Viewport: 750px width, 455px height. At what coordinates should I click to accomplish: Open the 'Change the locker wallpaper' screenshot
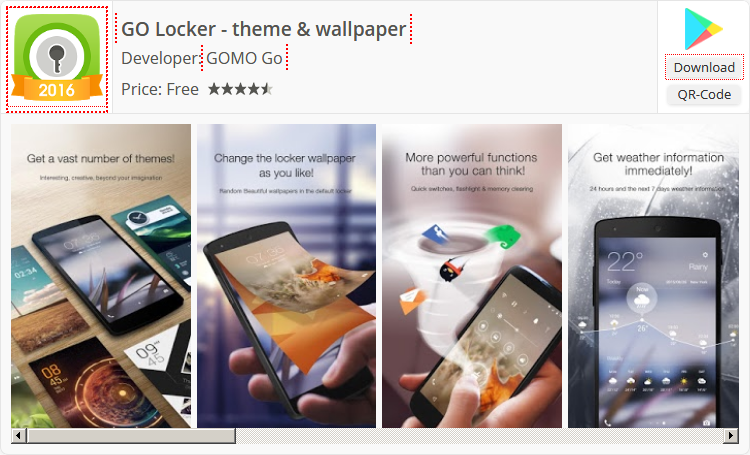pyautogui.click(x=287, y=276)
